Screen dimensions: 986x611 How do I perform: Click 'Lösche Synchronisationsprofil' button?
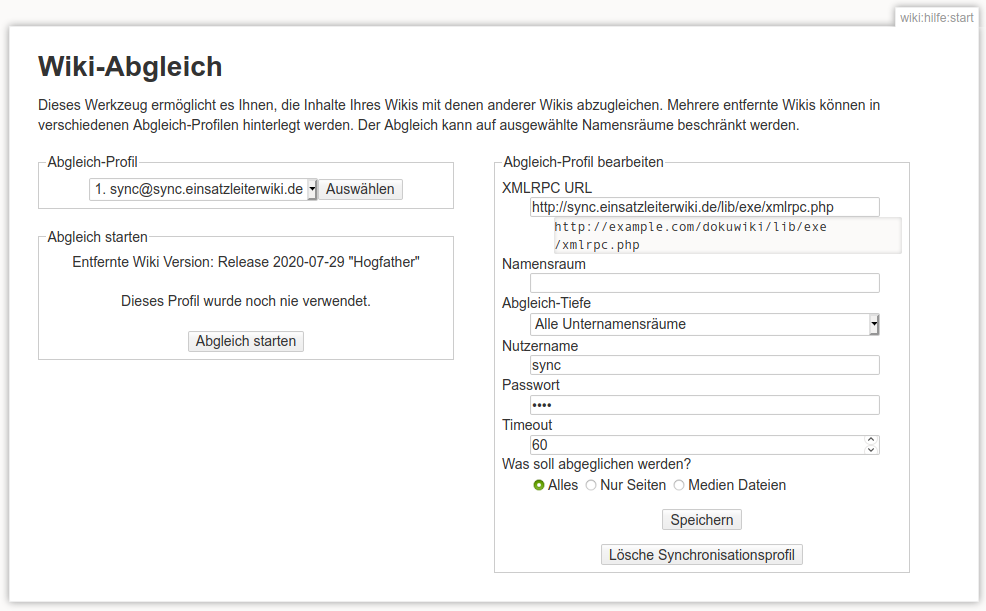coord(701,554)
